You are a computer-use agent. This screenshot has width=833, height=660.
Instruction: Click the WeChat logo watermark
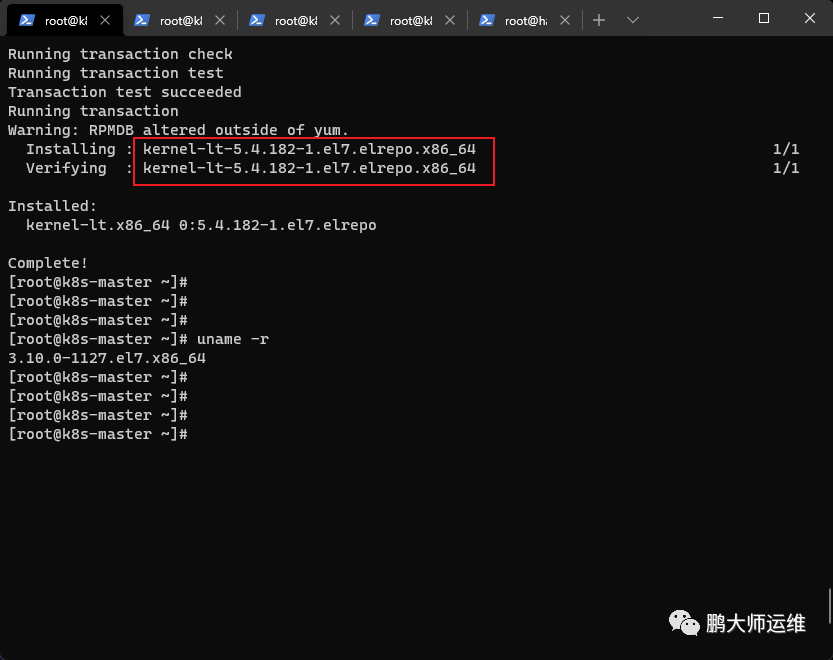click(684, 622)
